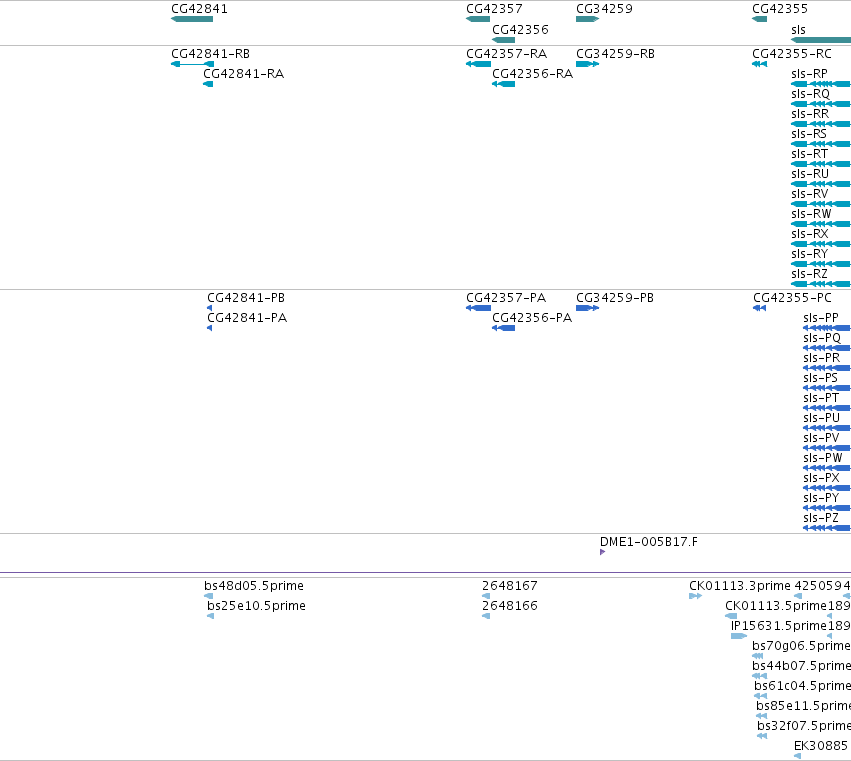Select the CG42841-RB transcript glyph
This screenshot has width=851, height=761.
click(x=192, y=64)
